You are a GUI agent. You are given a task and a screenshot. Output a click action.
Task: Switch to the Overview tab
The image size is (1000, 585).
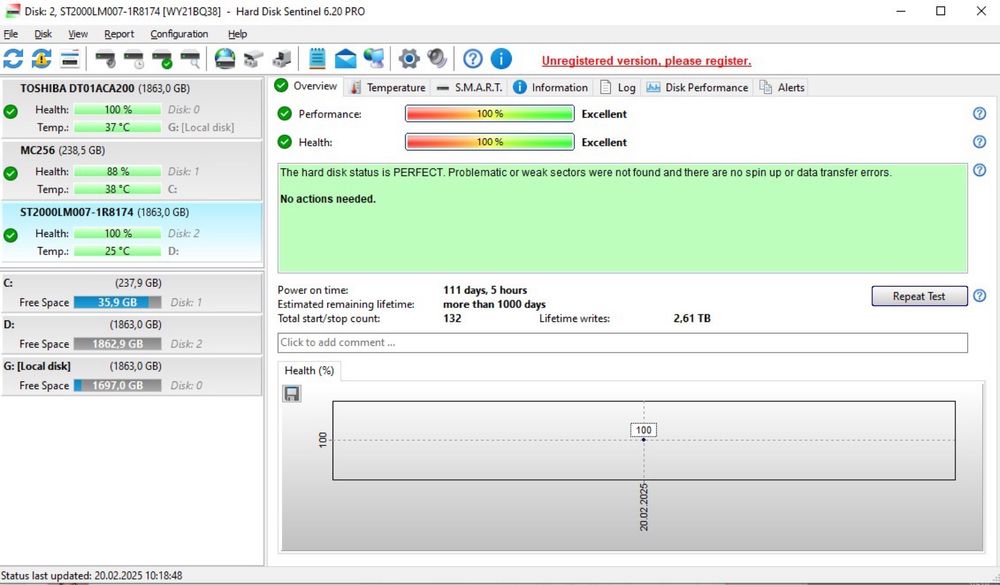(307, 86)
